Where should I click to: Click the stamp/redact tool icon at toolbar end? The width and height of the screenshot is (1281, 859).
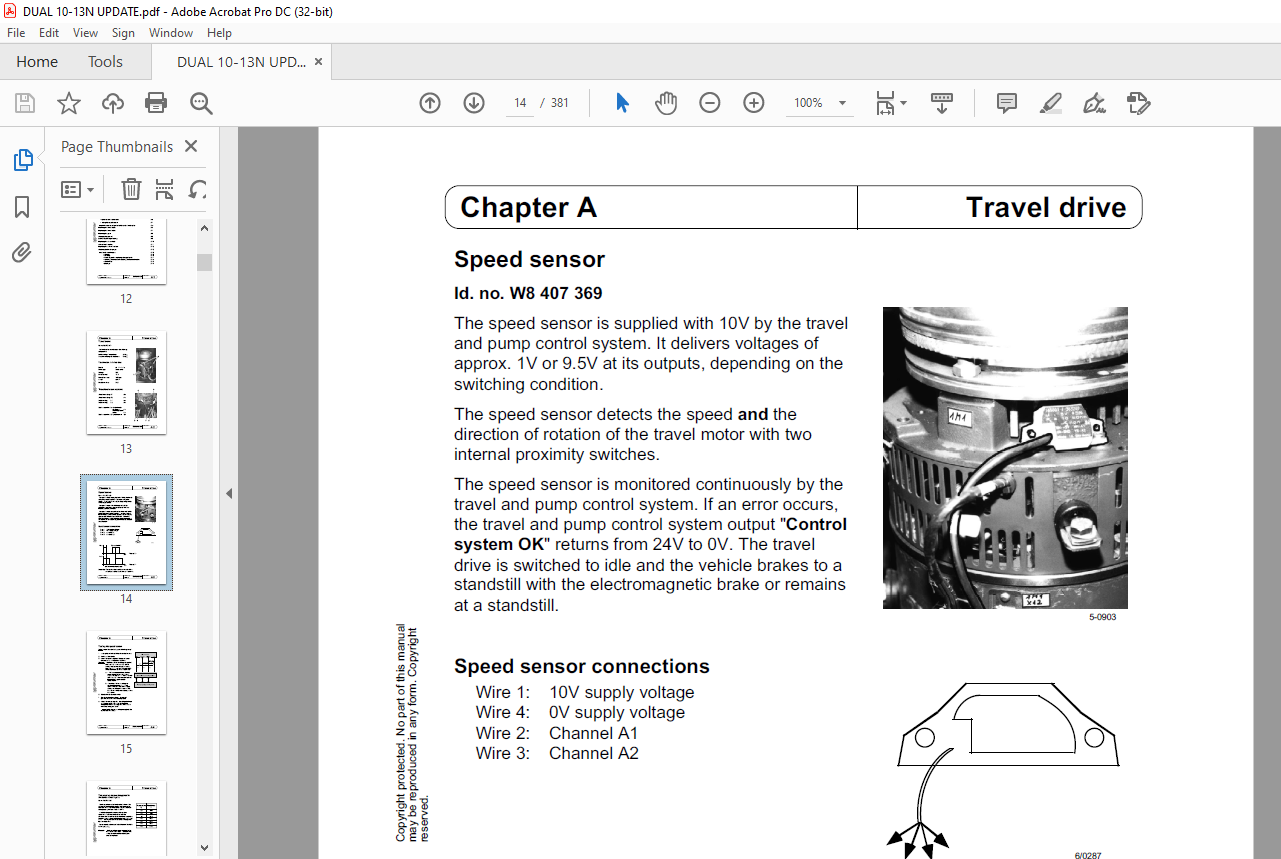(1138, 103)
